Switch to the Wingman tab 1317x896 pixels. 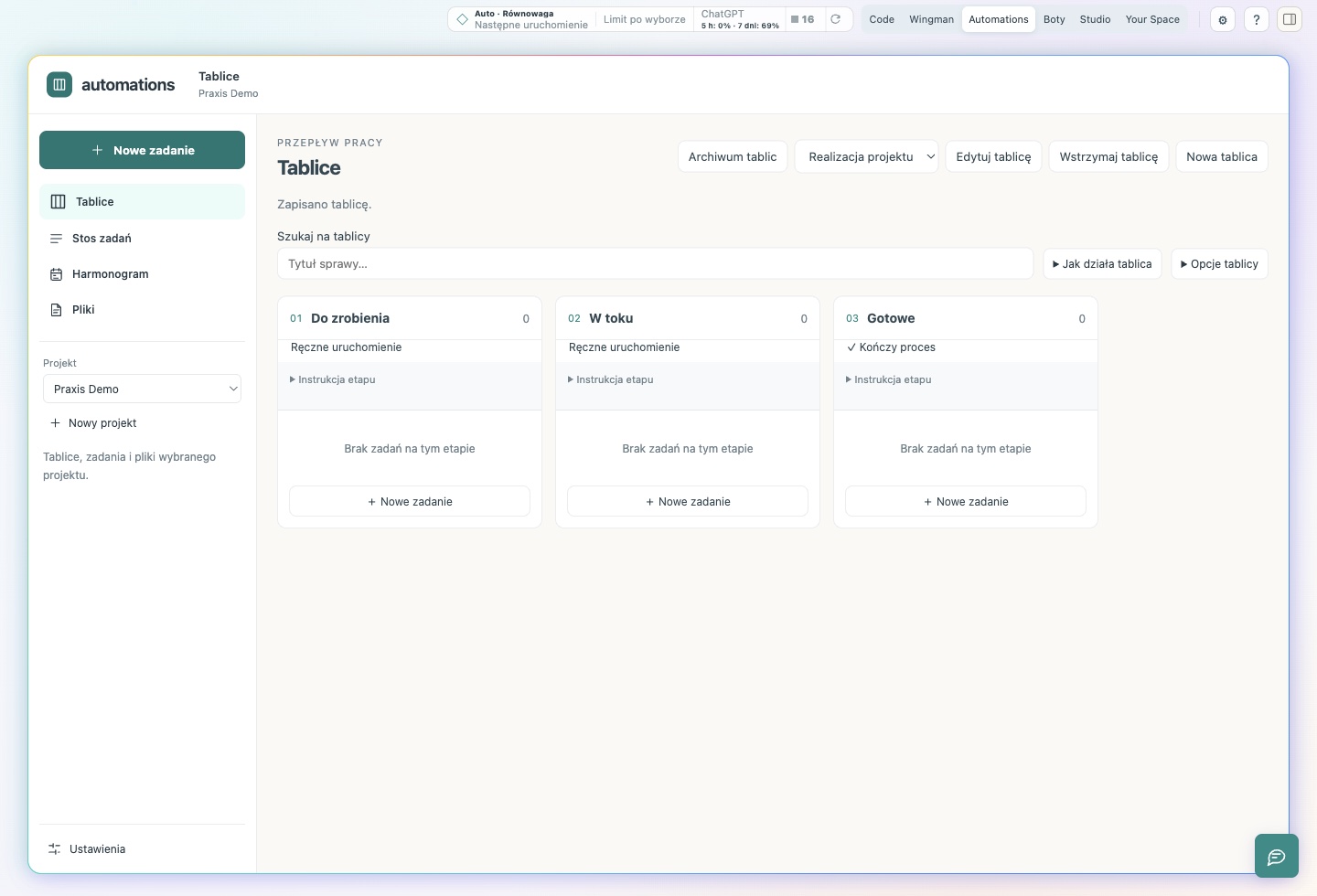(x=931, y=19)
